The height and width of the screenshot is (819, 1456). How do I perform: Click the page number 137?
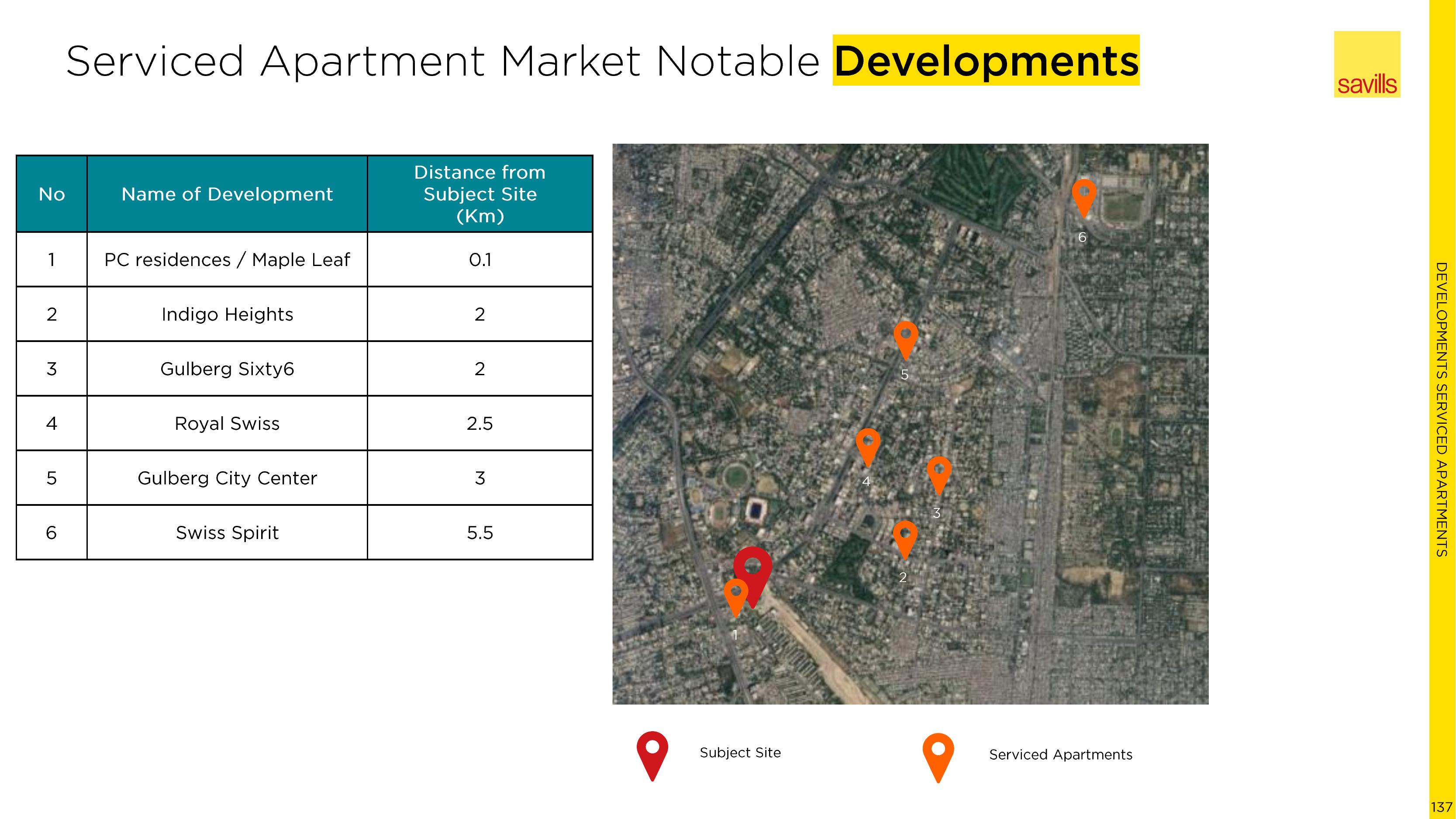click(1441, 807)
